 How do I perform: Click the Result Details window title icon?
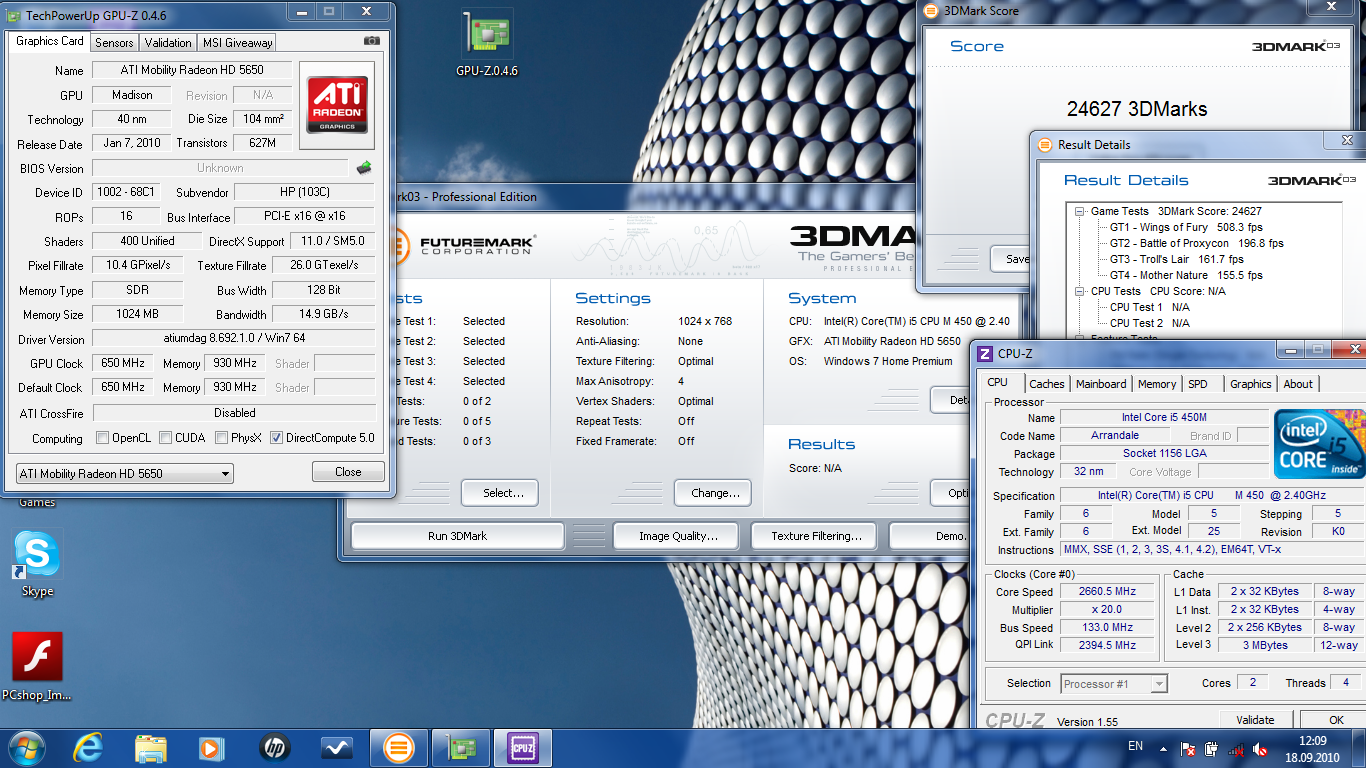[1046, 144]
